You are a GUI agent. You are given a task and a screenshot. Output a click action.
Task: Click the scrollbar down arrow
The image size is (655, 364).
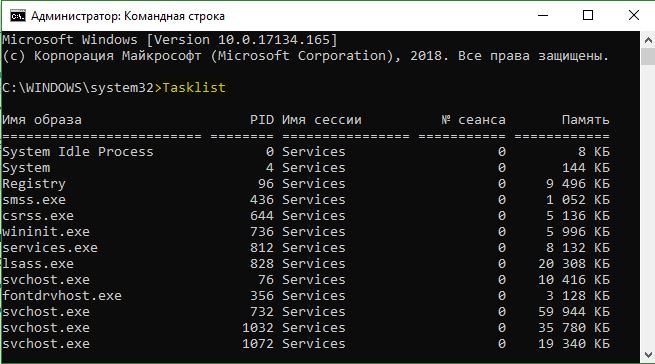(648, 355)
